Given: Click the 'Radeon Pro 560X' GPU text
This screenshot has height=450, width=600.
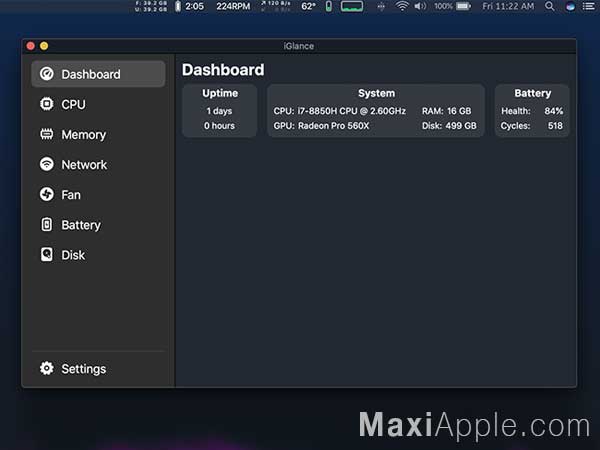Looking at the screenshot, I should [334, 126].
